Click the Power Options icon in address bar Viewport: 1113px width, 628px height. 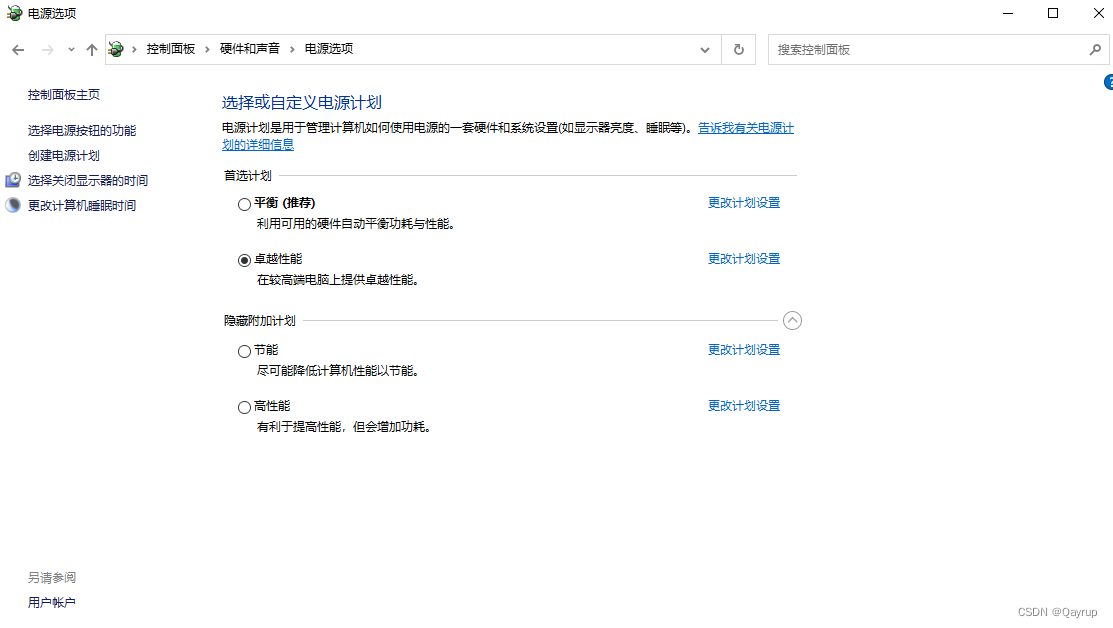pos(116,49)
